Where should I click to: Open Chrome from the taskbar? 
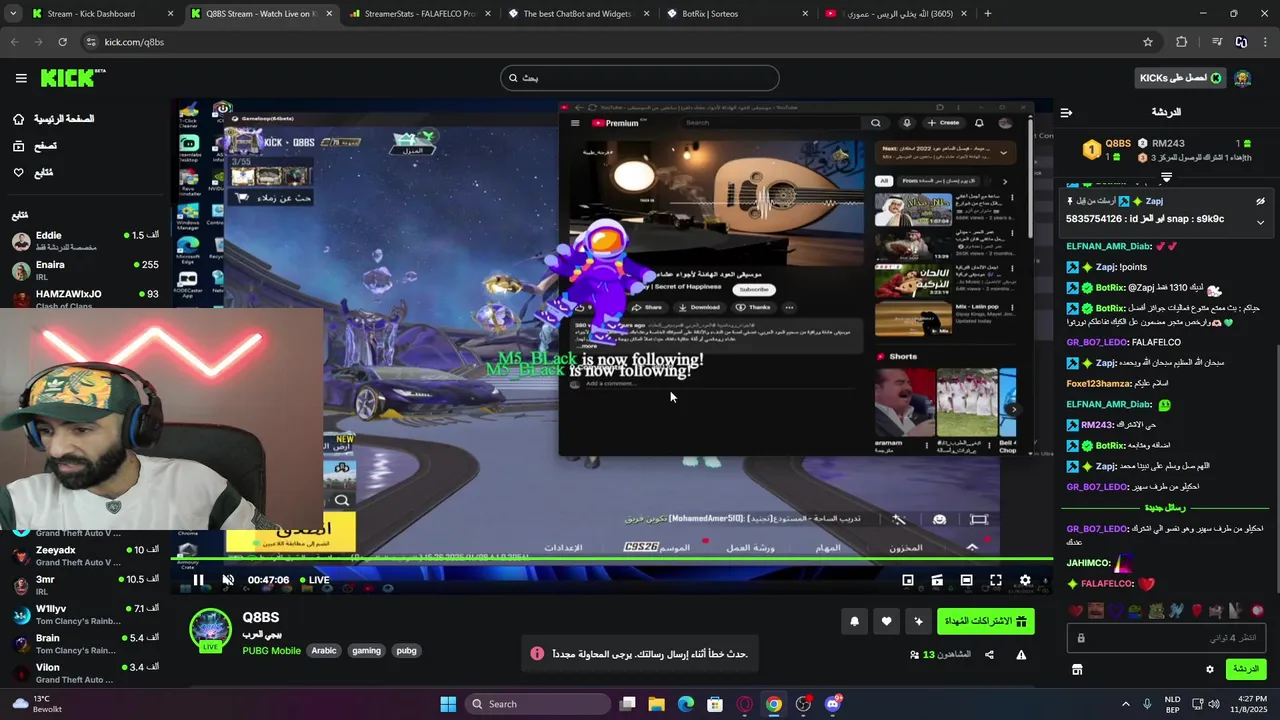coord(774,704)
